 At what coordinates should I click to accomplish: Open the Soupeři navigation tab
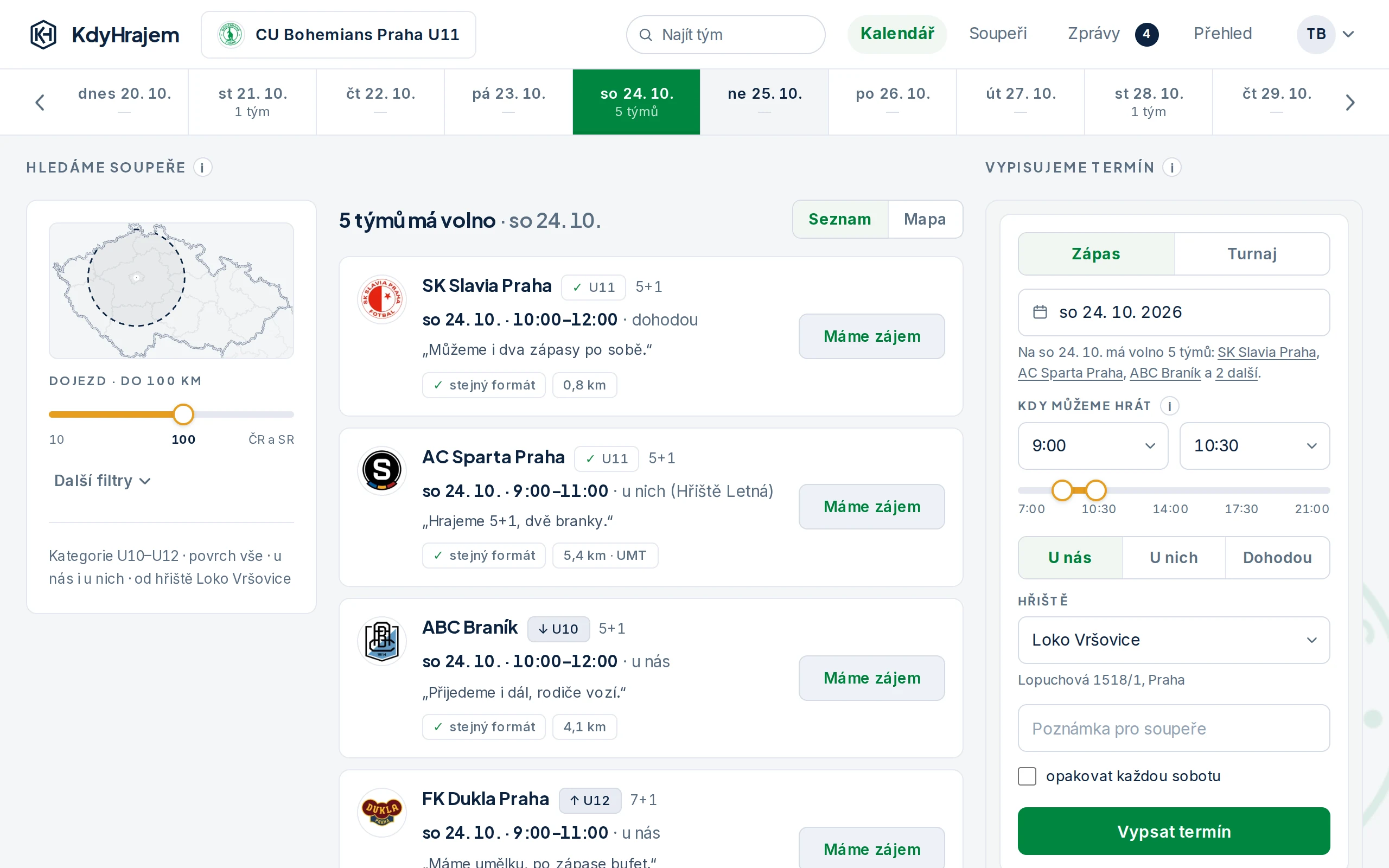pyautogui.click(x=998, y=34)
